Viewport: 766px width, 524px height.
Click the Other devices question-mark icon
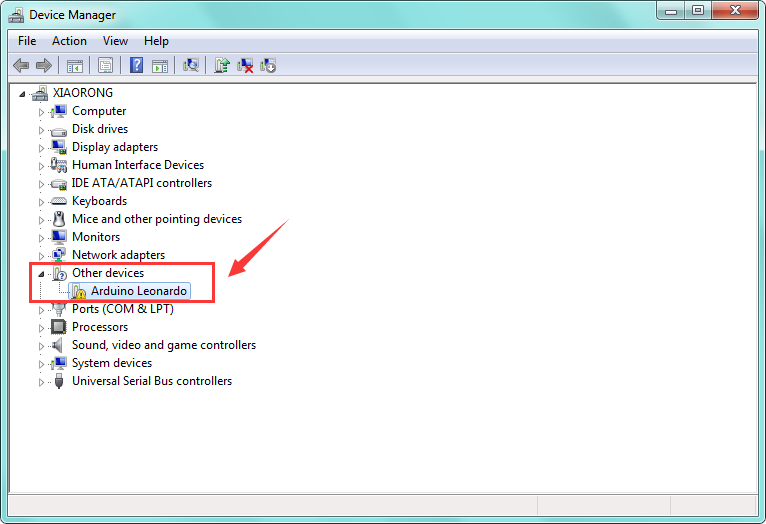coord(60,273)
